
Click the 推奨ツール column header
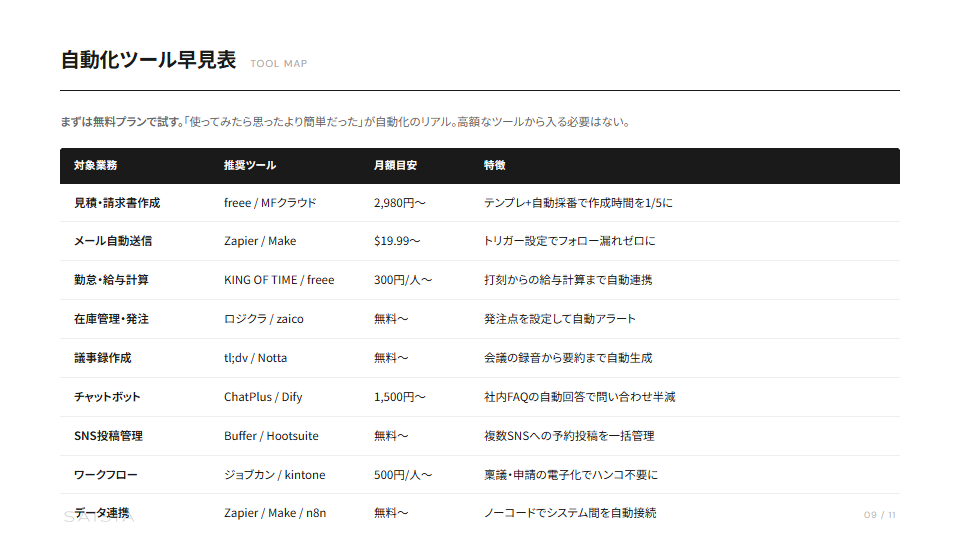pyautogui.click(x=250, y=165)
